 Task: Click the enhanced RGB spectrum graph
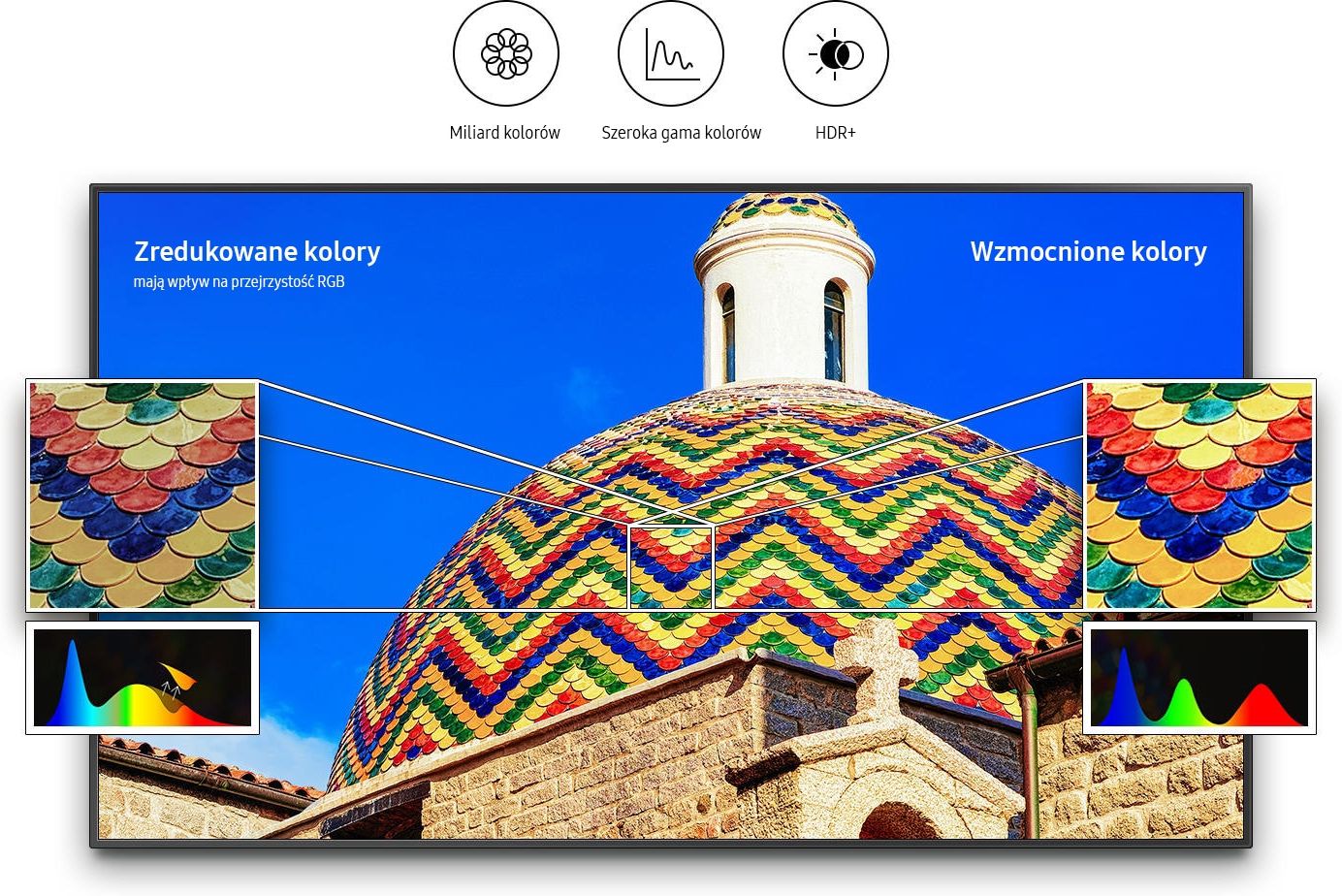pyautogui.click(x=1199, y=678)
